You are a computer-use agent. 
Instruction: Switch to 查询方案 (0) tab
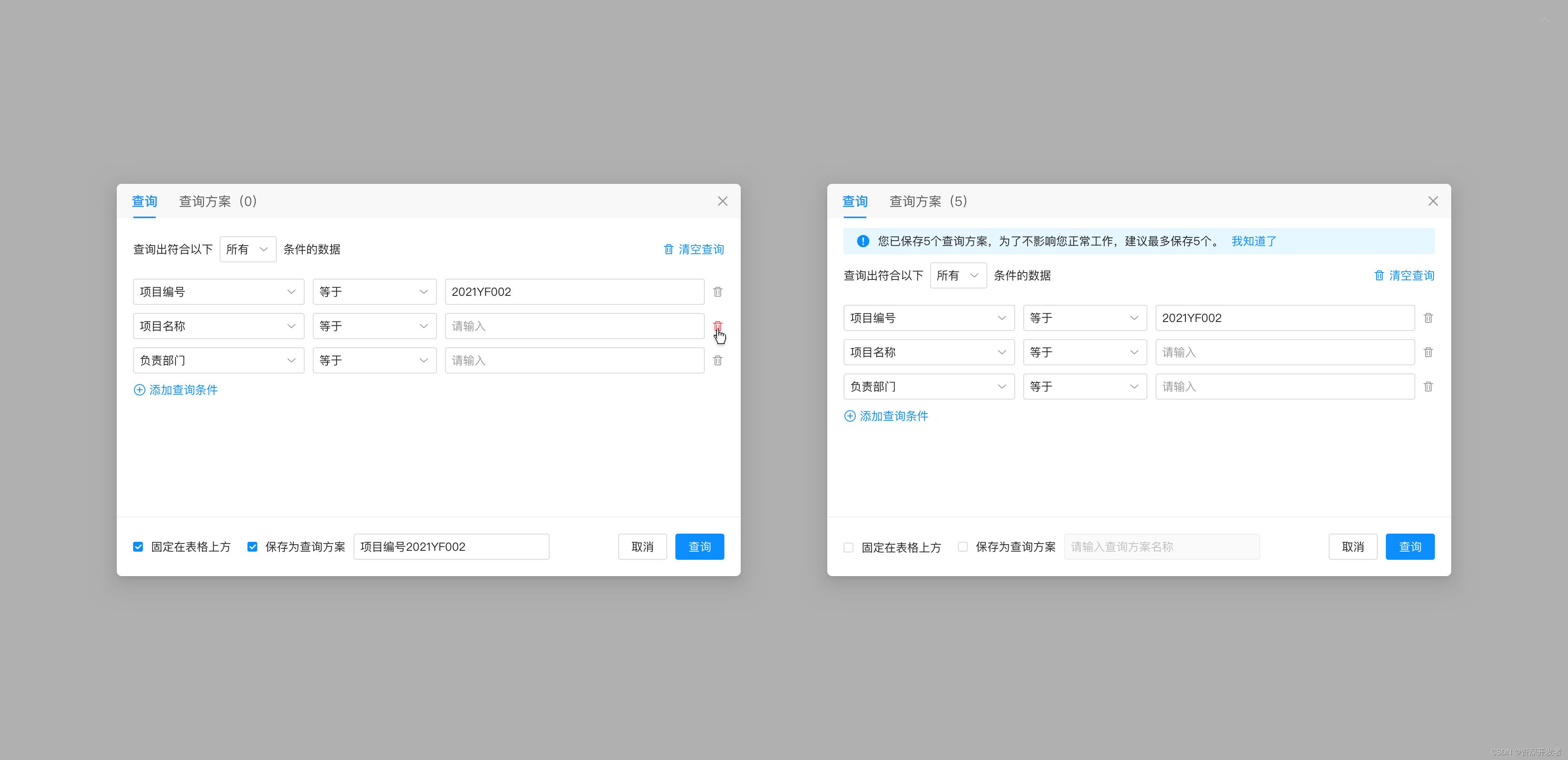click(218, 201)
